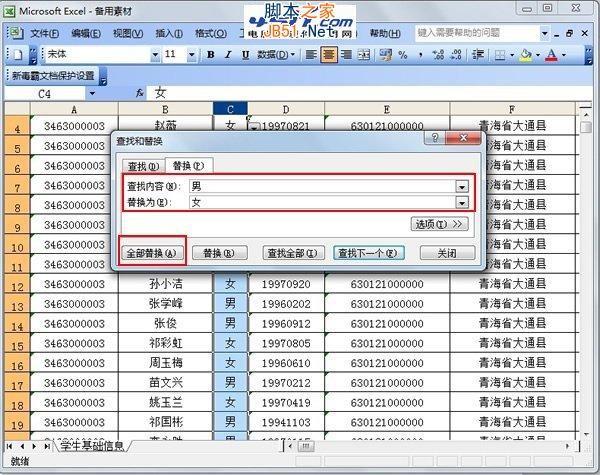Click the Fill Color bucket icon

[x=525, y=54]
